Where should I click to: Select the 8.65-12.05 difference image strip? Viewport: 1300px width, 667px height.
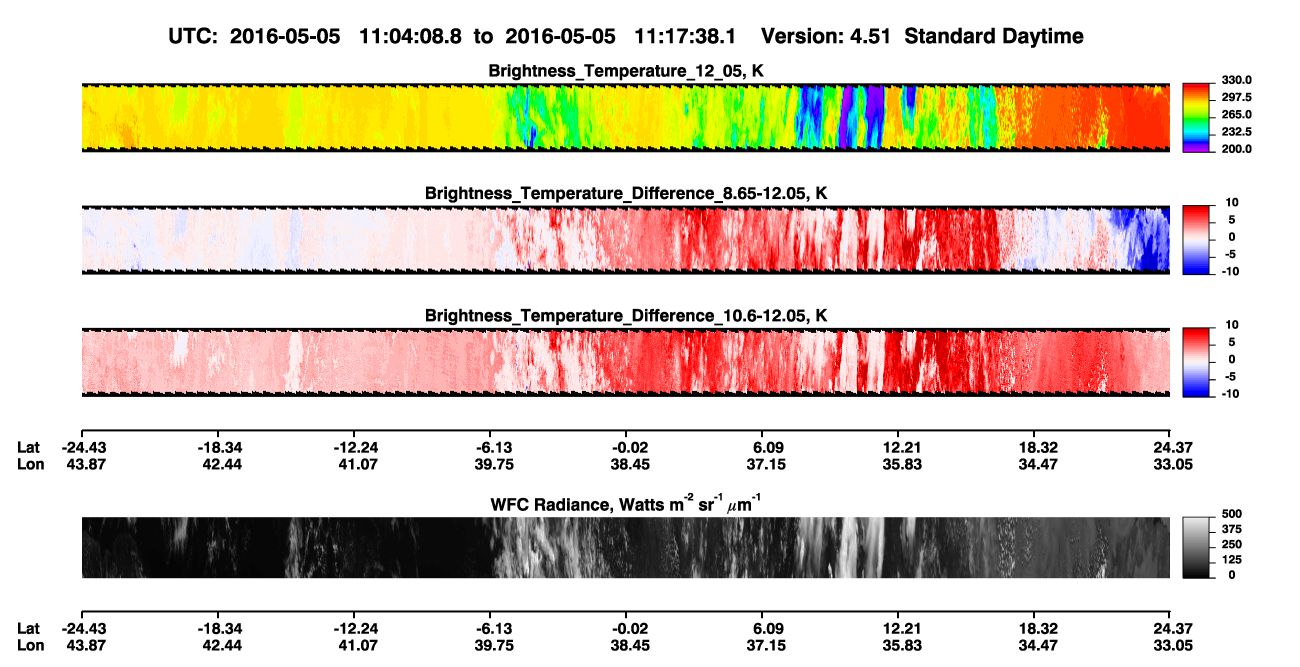626,240
